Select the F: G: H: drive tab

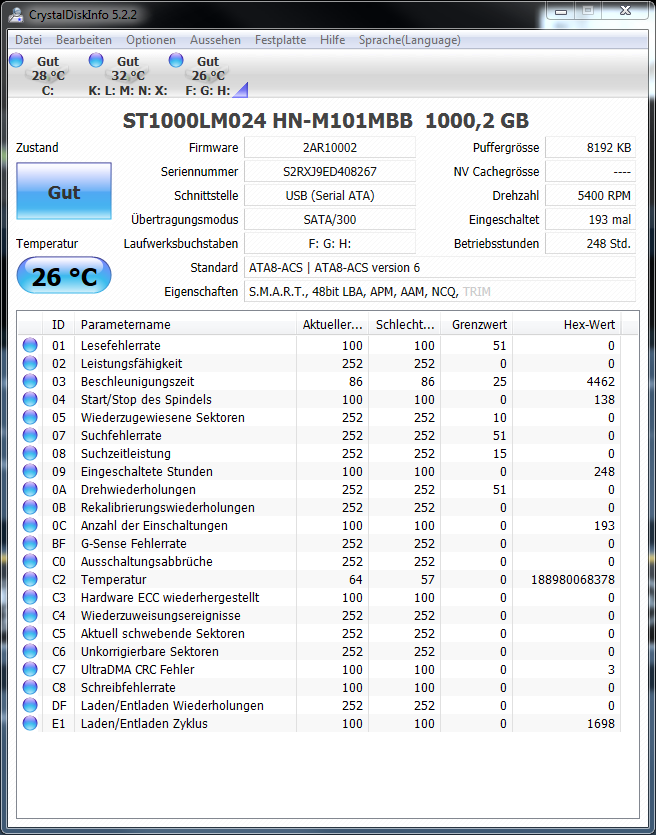point(208,76)
